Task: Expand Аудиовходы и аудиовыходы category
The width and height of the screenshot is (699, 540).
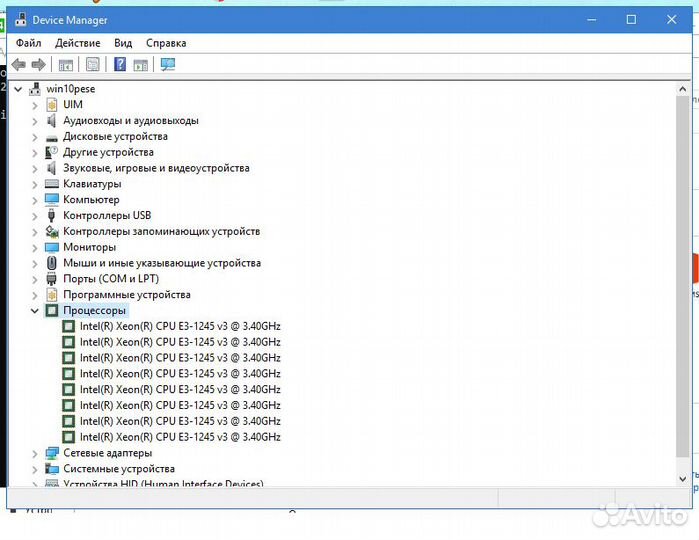Action: (x=35, y=121)
